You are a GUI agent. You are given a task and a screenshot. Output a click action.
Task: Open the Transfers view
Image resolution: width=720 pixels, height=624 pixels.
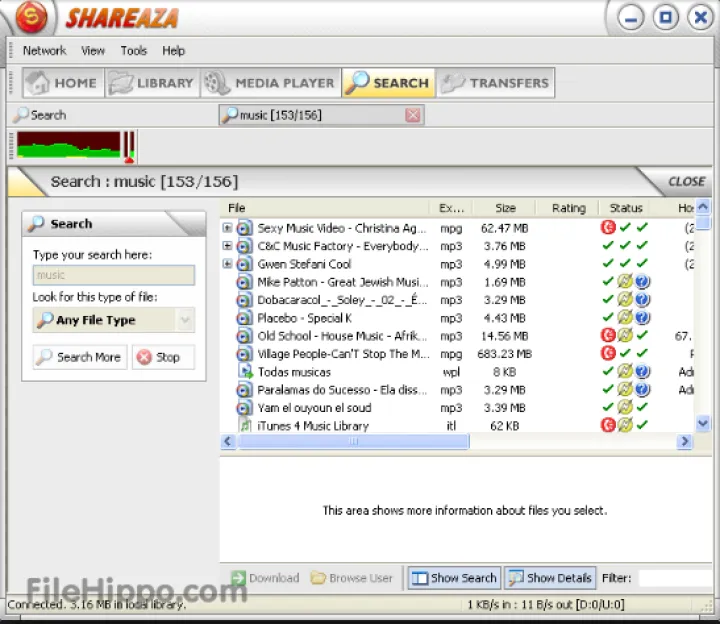coord(495,83)
